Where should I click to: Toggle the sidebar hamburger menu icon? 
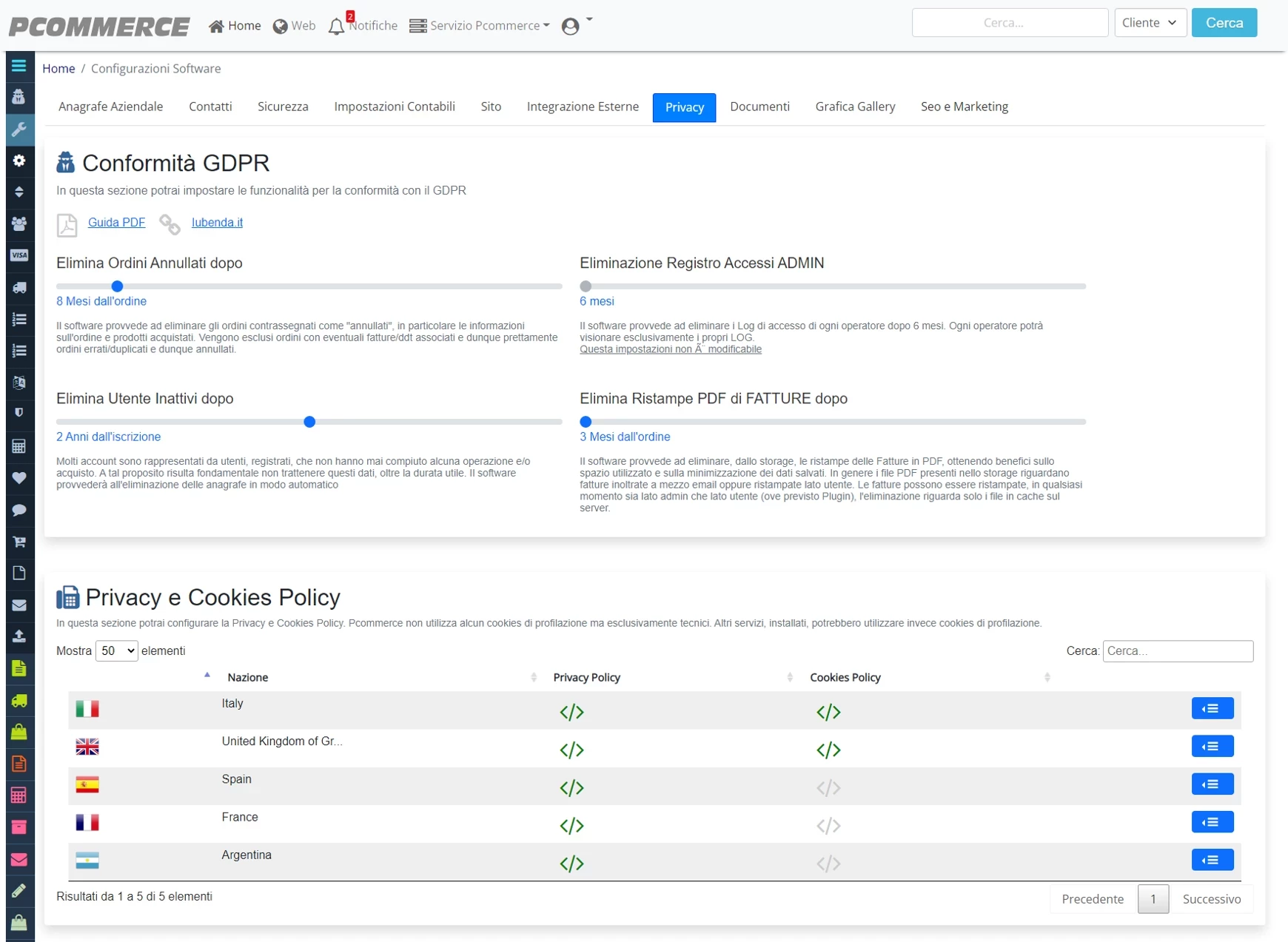tap(19, 66)
